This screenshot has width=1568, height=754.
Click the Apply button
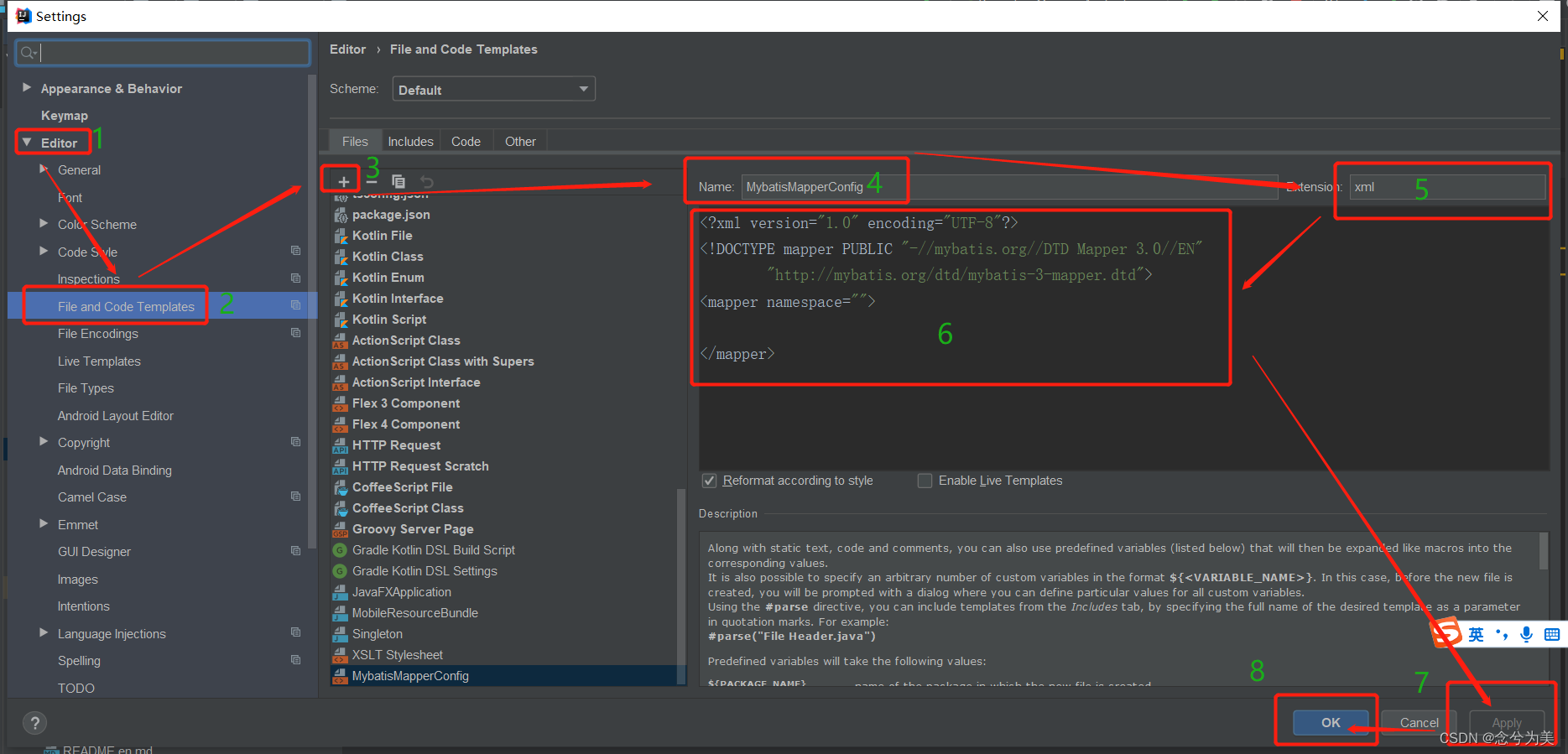point(1507,722)
